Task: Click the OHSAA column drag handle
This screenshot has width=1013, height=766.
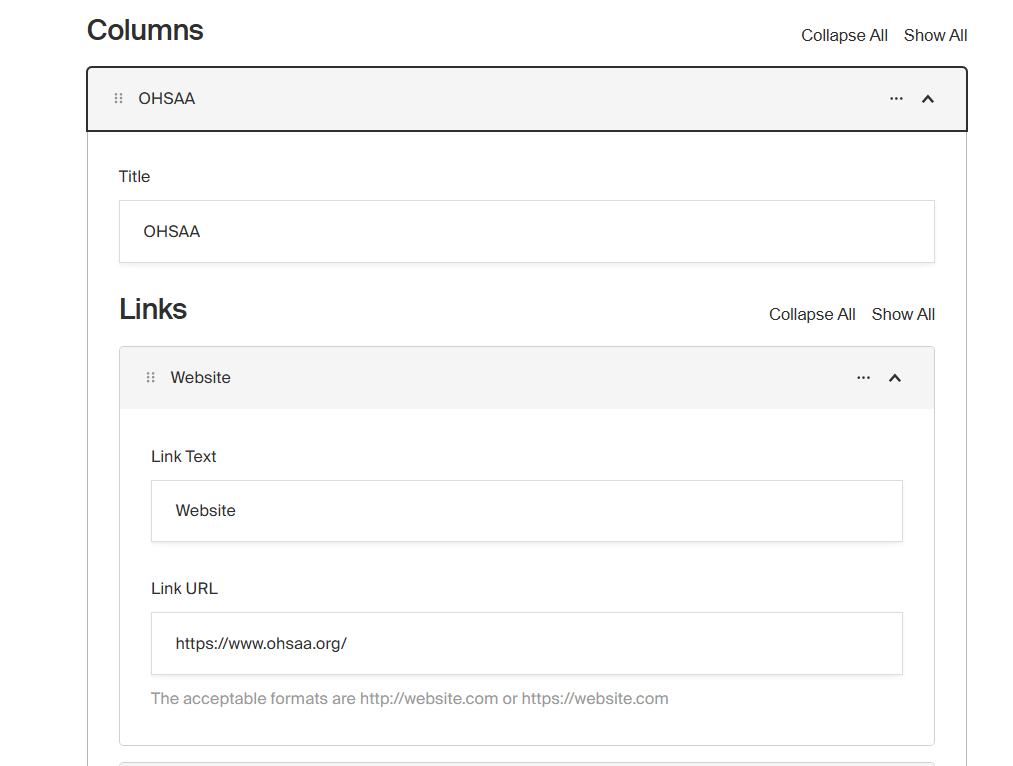Action: click(118, 98)
